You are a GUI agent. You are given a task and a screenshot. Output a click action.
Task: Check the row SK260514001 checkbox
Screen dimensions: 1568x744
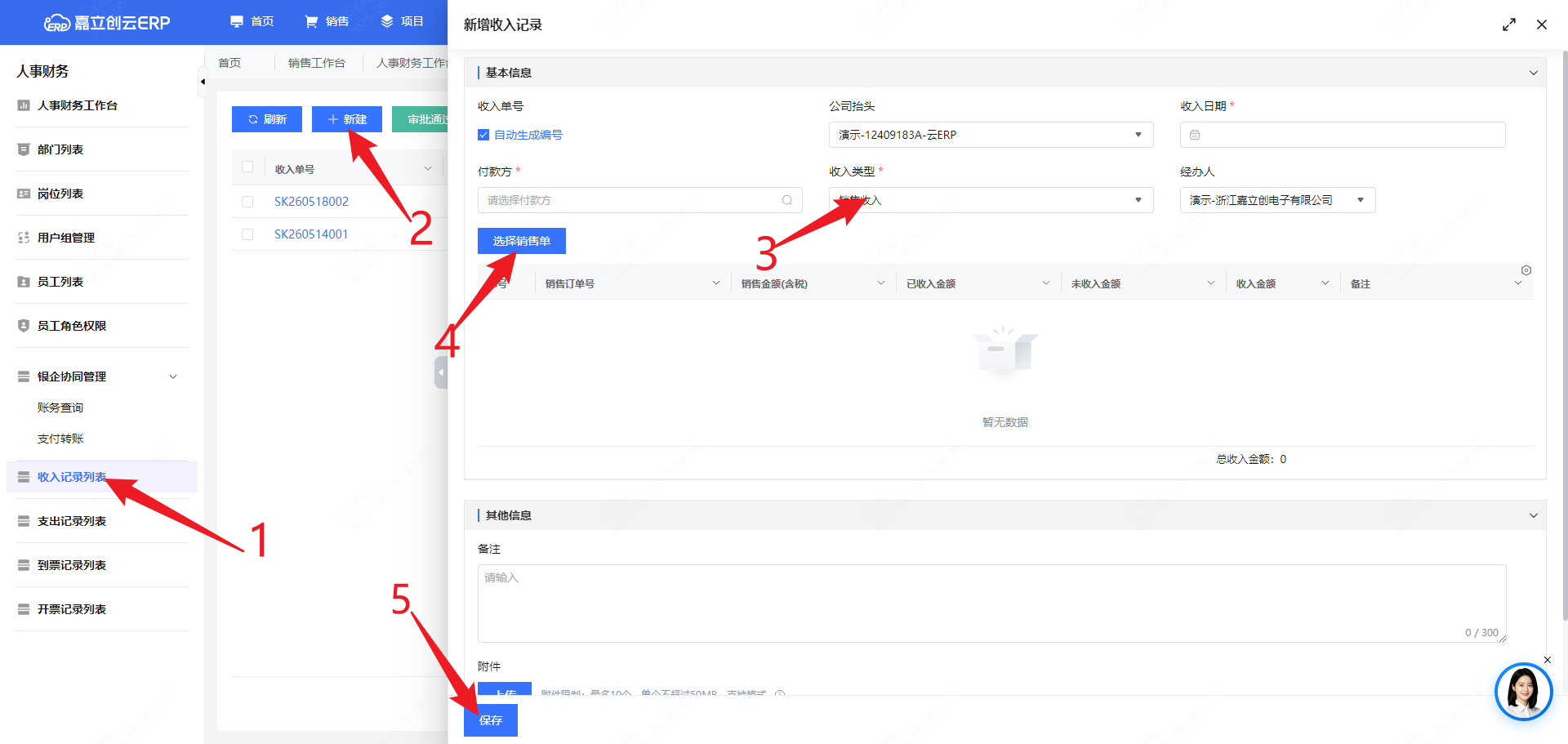tap(247, 234)
